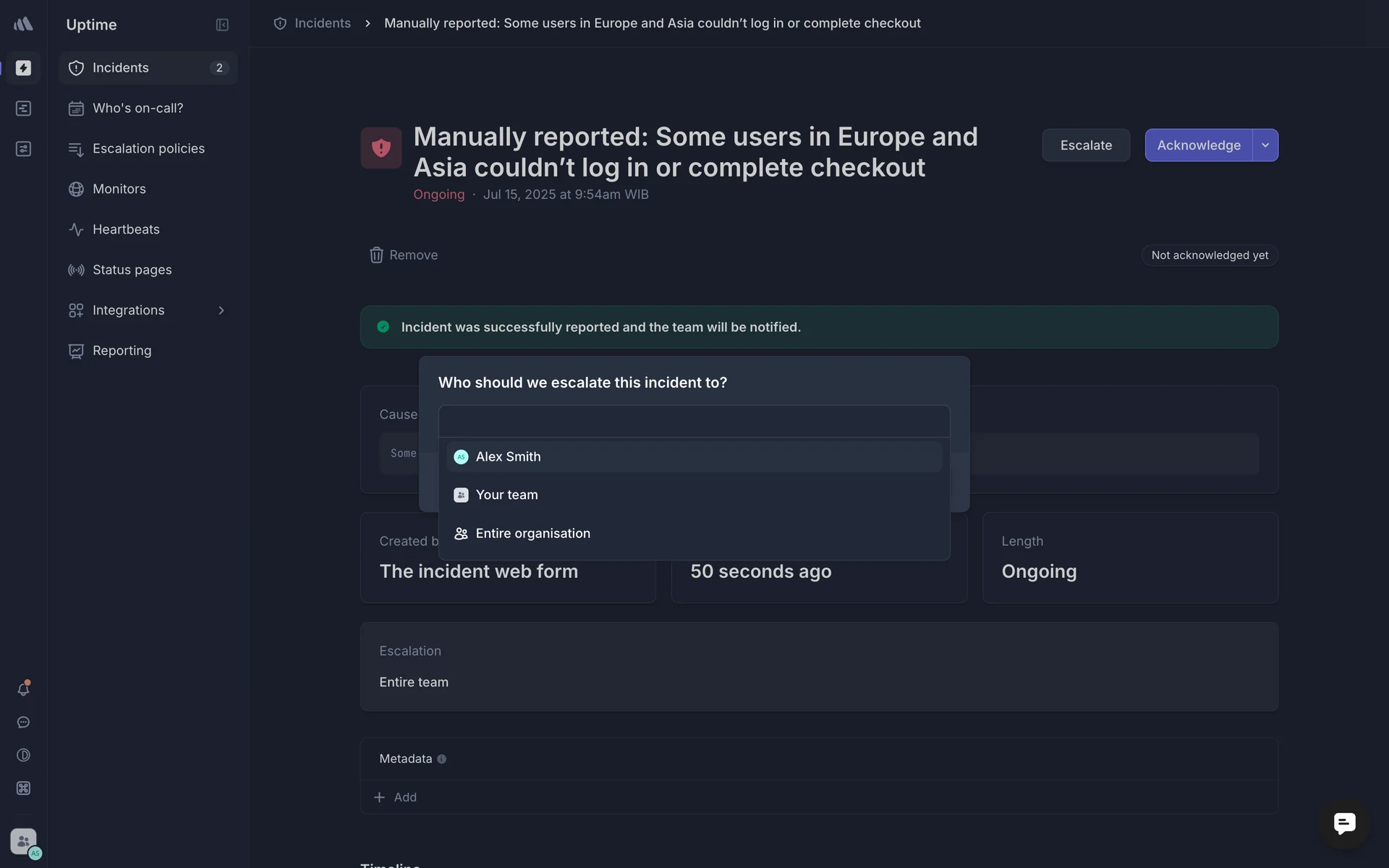Expand the Integrations submenu chevron
The image size is (1389, 868).
pos(221,310)
